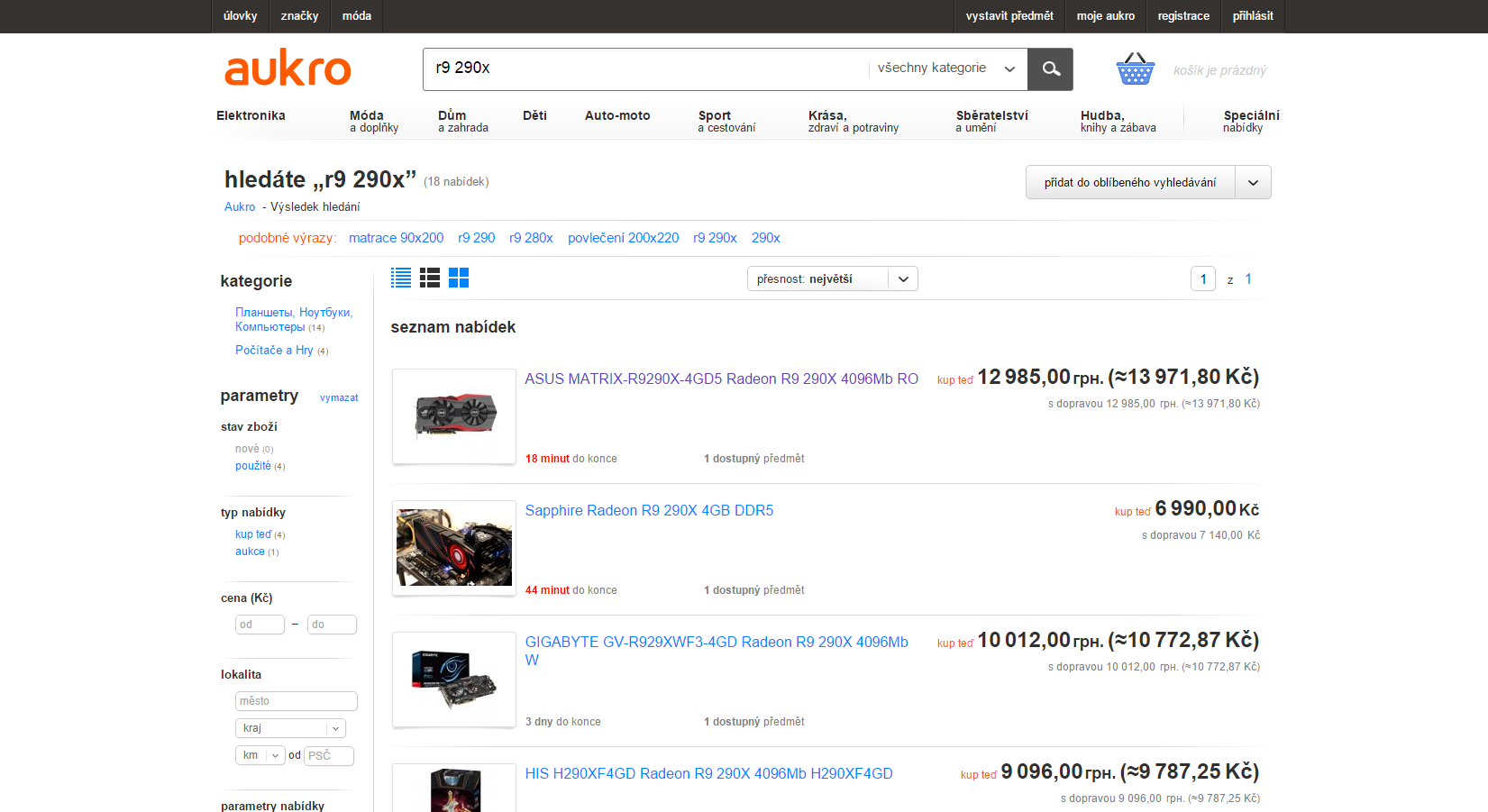1488x812 pixels.
Task: Open Sapphire Radeon card thumbnail
Action: pyautogui.click(x=454, y=548)
